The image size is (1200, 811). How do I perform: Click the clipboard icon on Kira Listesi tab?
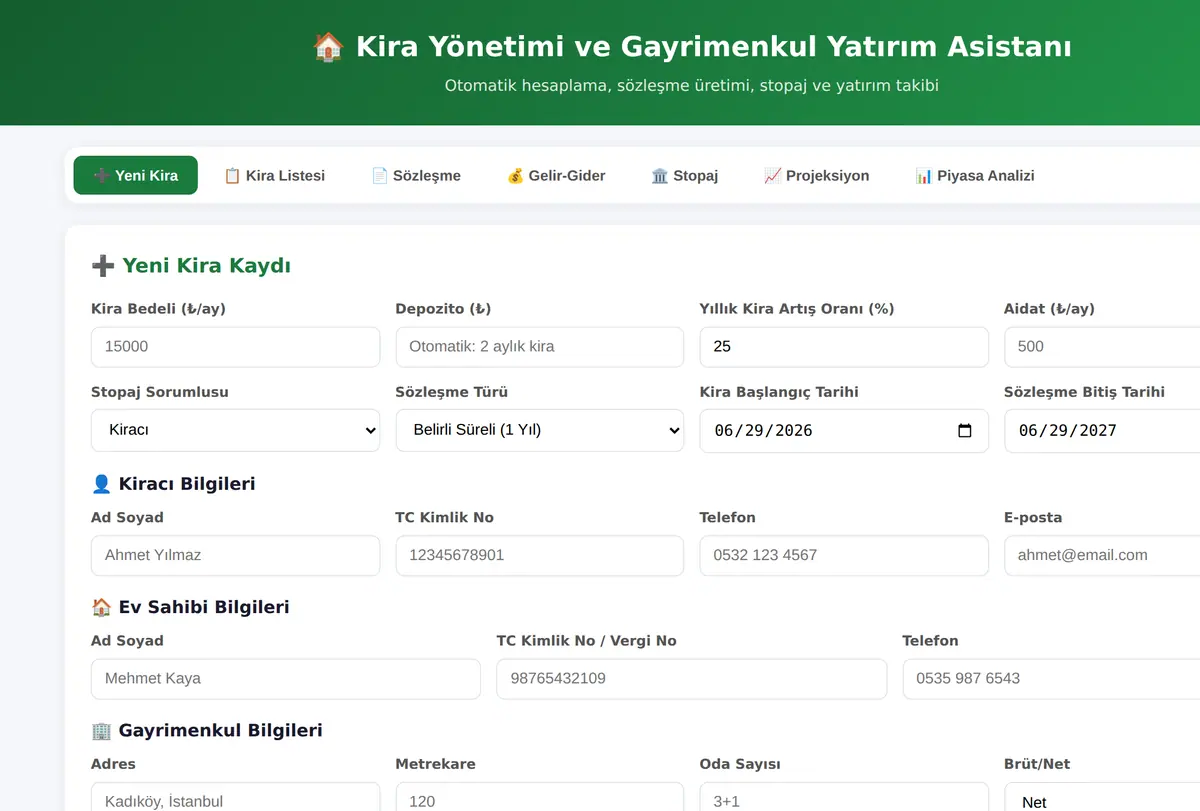(232, 176)
